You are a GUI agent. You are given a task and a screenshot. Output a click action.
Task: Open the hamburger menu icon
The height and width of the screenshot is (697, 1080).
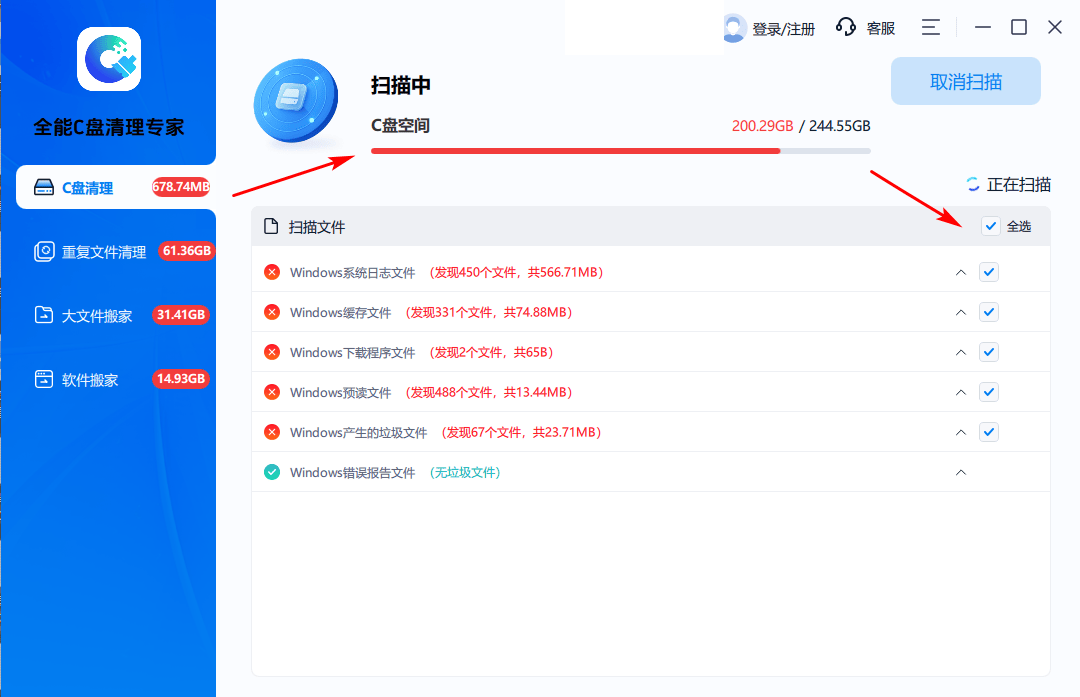(x=931, y=28)
